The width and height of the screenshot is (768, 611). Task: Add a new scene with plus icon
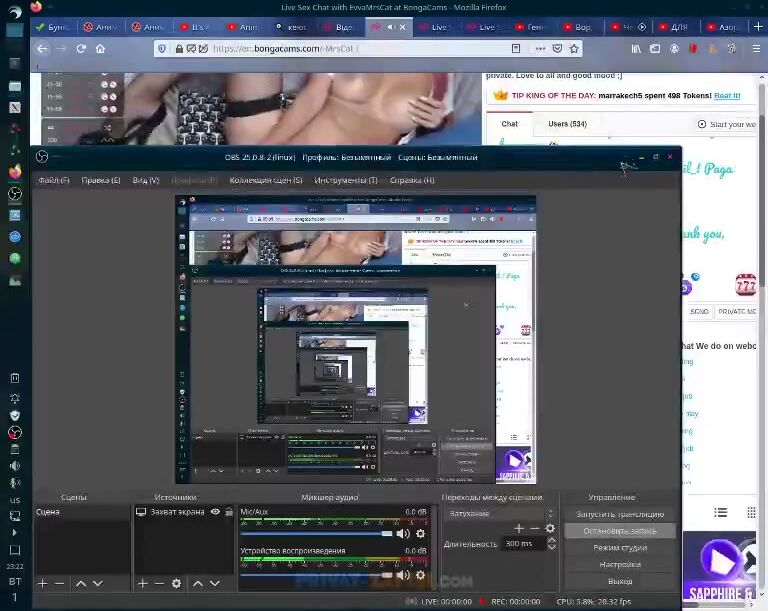click(x=42, y=583)
